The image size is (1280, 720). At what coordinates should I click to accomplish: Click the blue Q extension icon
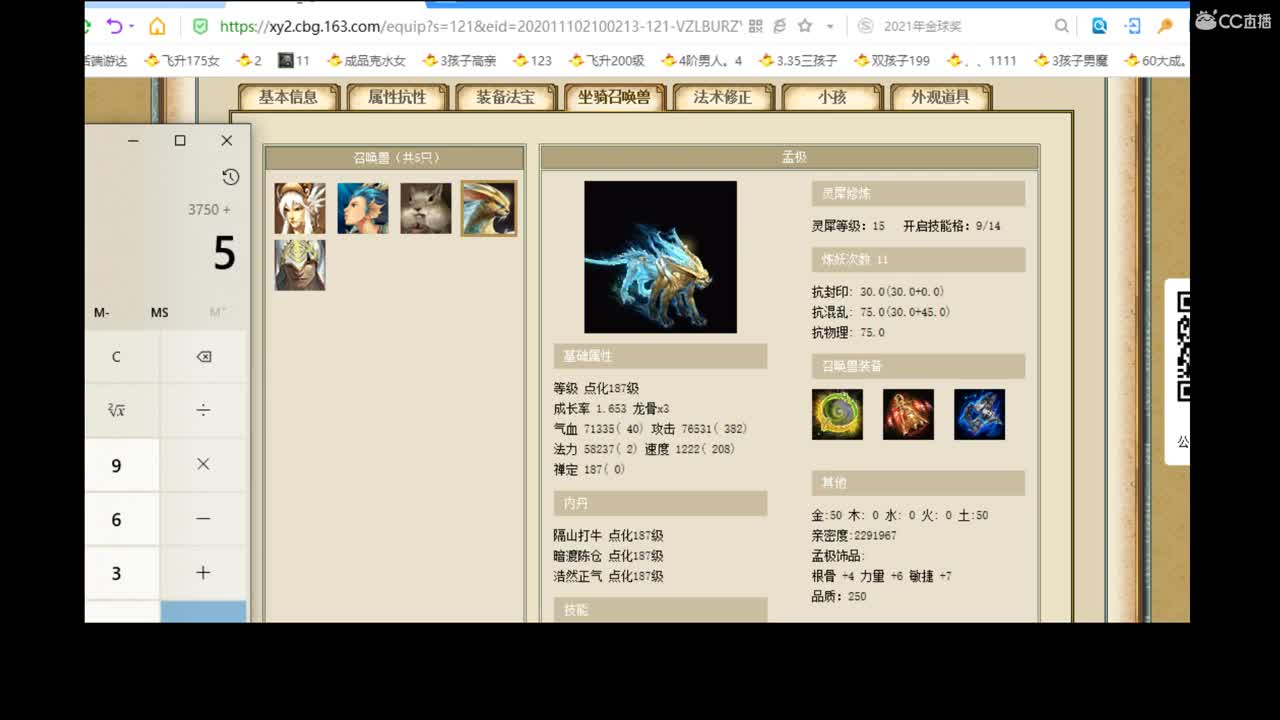tap(1099, 26)
